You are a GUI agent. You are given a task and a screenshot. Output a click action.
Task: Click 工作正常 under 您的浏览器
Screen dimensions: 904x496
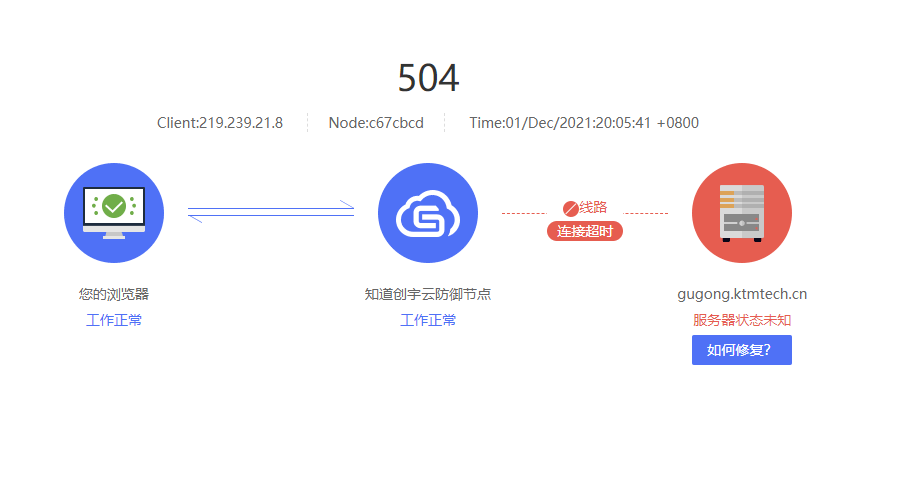click(114, 320)
